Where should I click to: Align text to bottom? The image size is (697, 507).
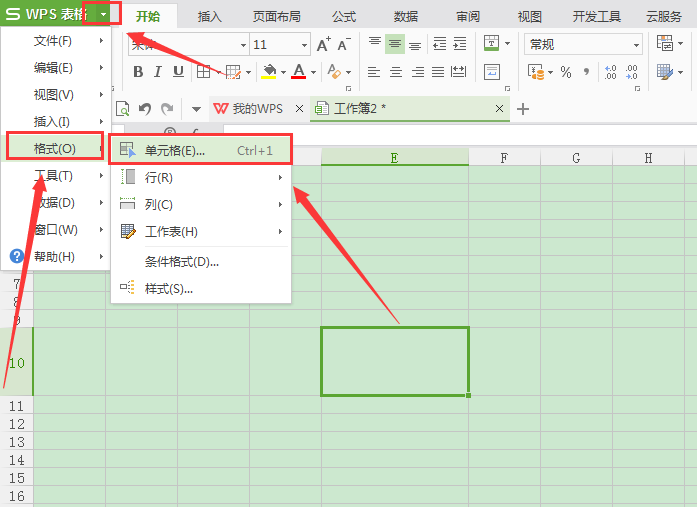tap(415, 44)
